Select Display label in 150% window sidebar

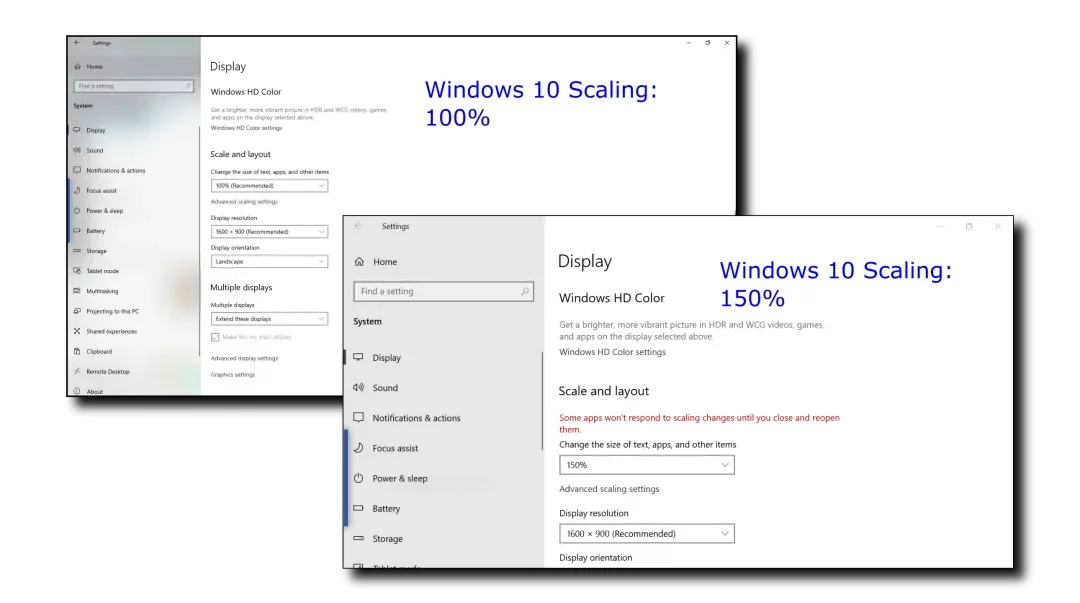pyautogui.click(x=386, y=358)
